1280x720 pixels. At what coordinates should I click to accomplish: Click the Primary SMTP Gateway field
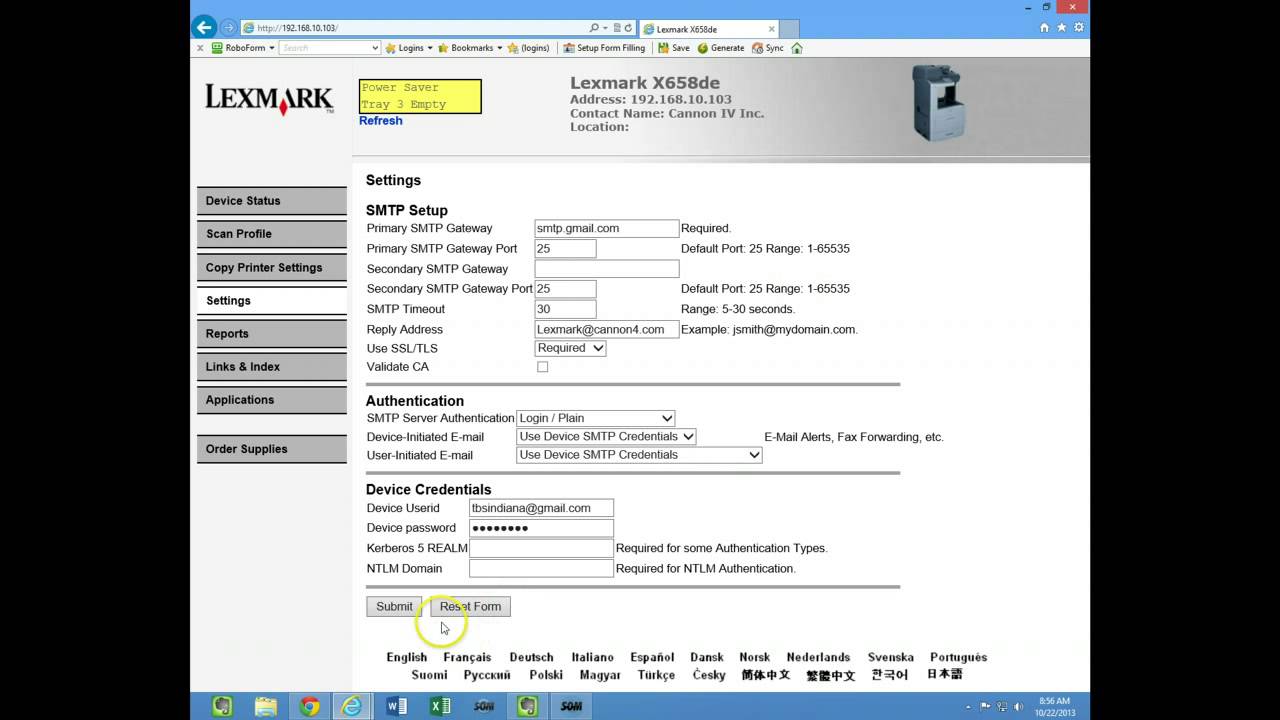tap(607, 228)
